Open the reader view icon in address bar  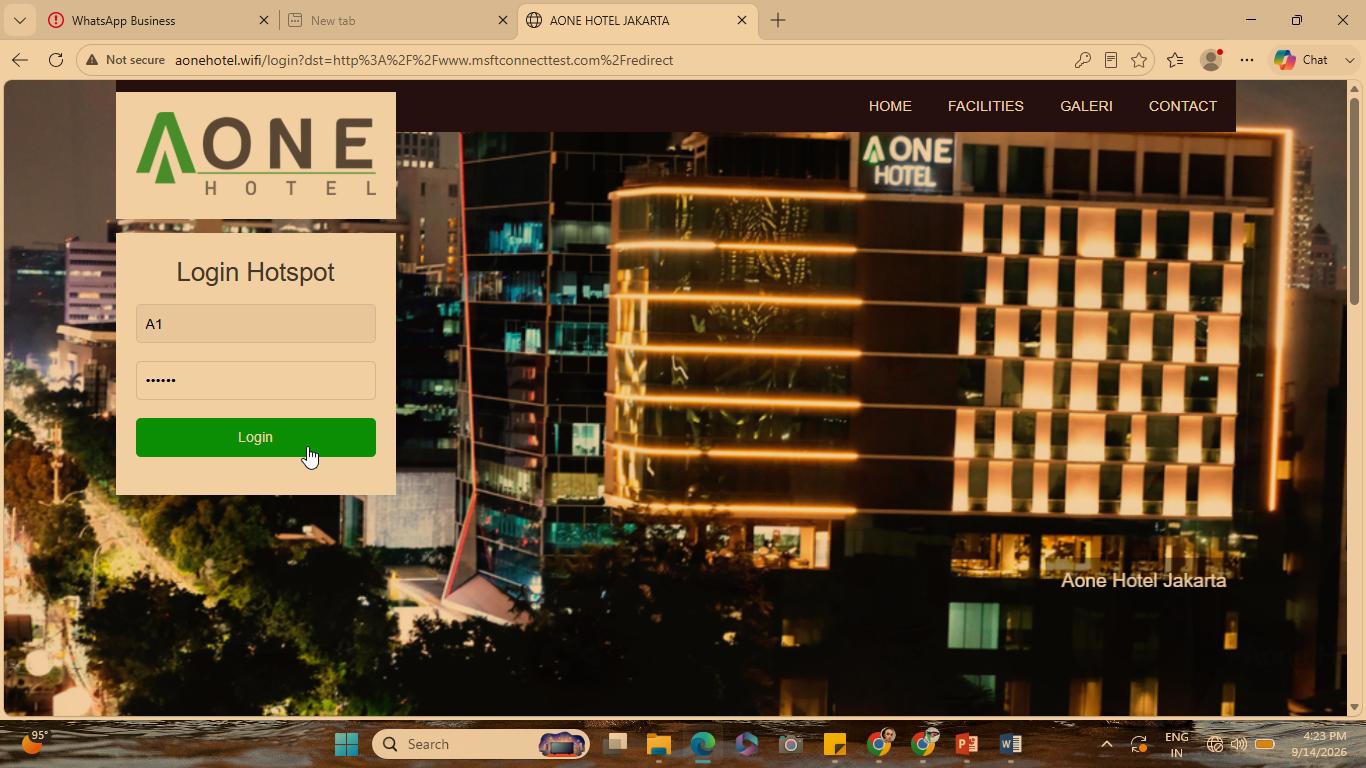(1110, 60)
